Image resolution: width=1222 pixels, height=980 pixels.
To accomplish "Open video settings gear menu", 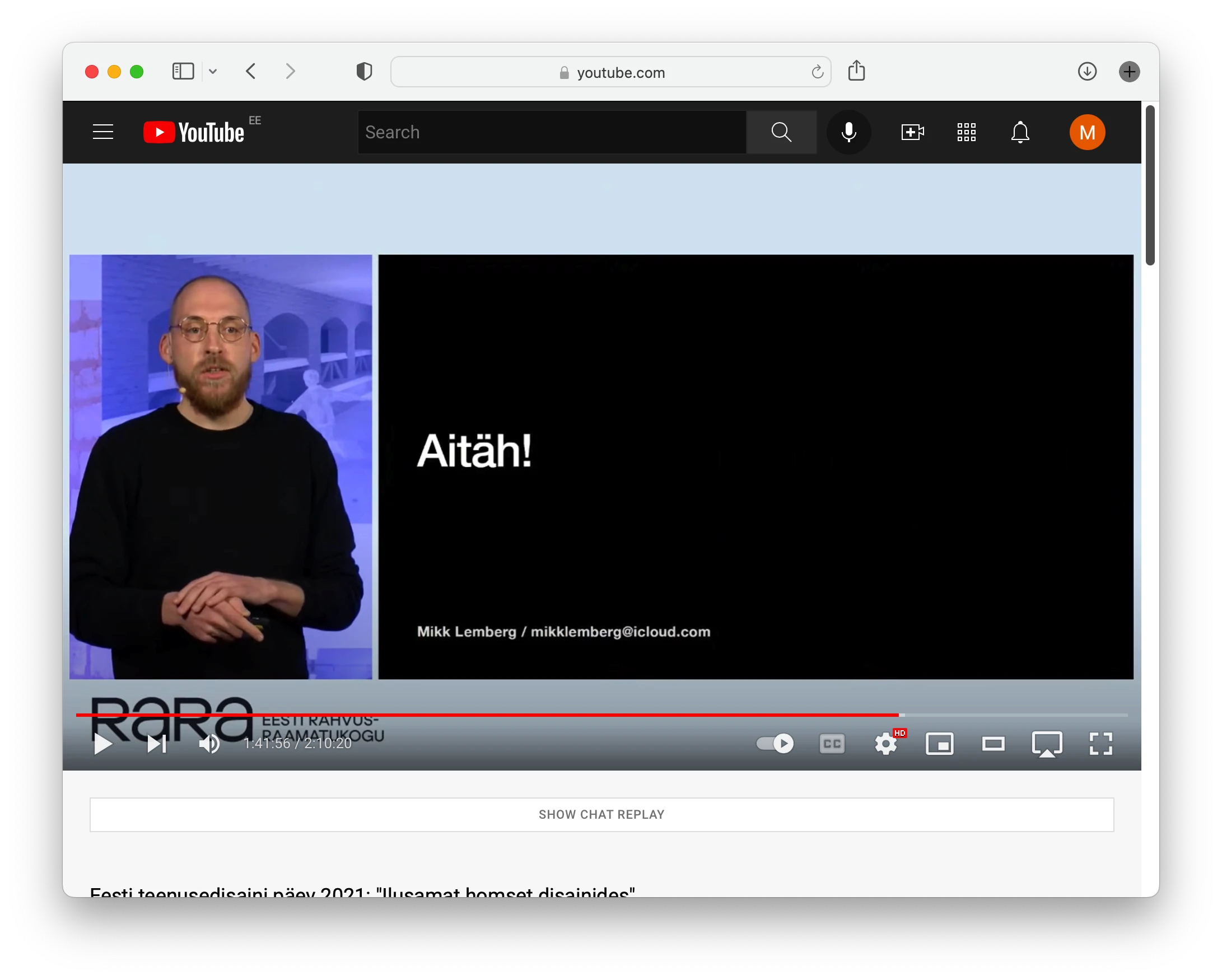I will (885, 744).
